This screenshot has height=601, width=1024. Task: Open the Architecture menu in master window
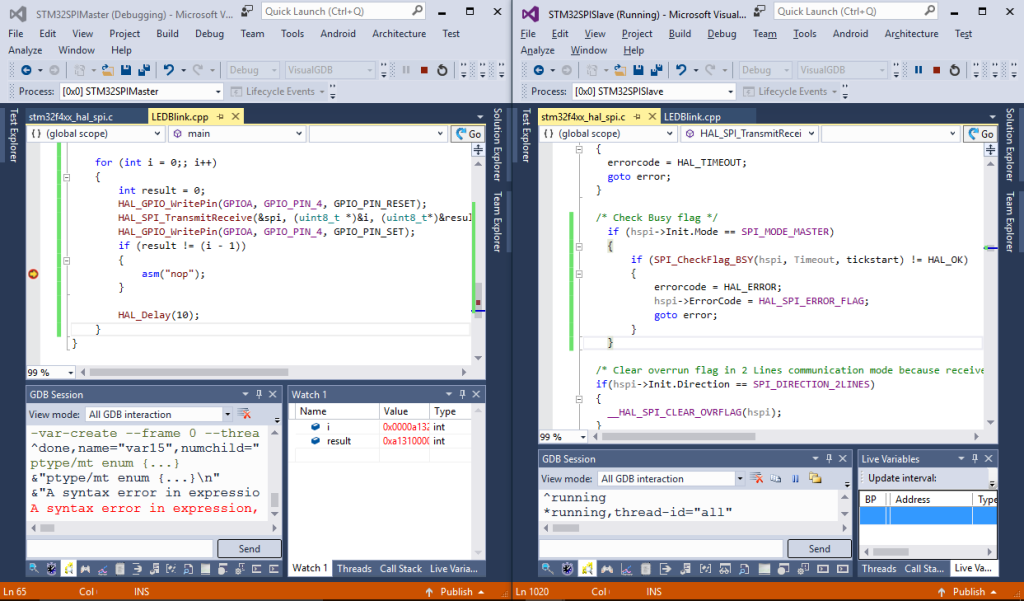point(398,33)
